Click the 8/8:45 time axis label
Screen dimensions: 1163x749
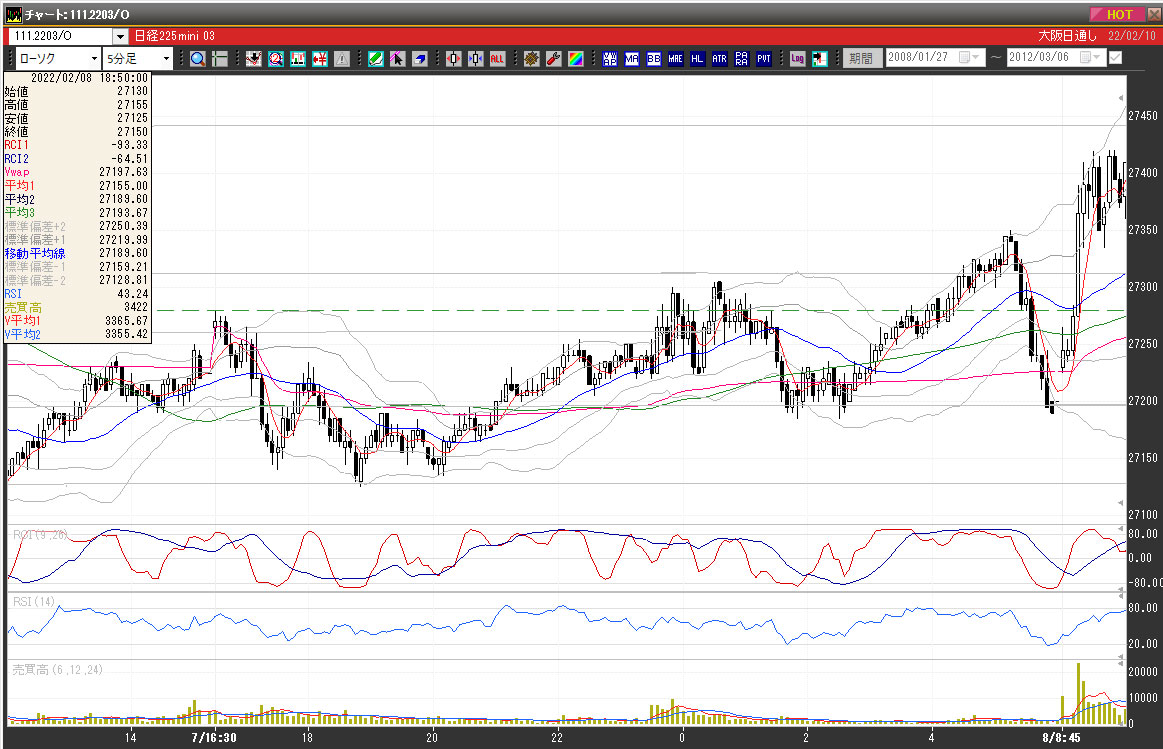click(1061, 737)
